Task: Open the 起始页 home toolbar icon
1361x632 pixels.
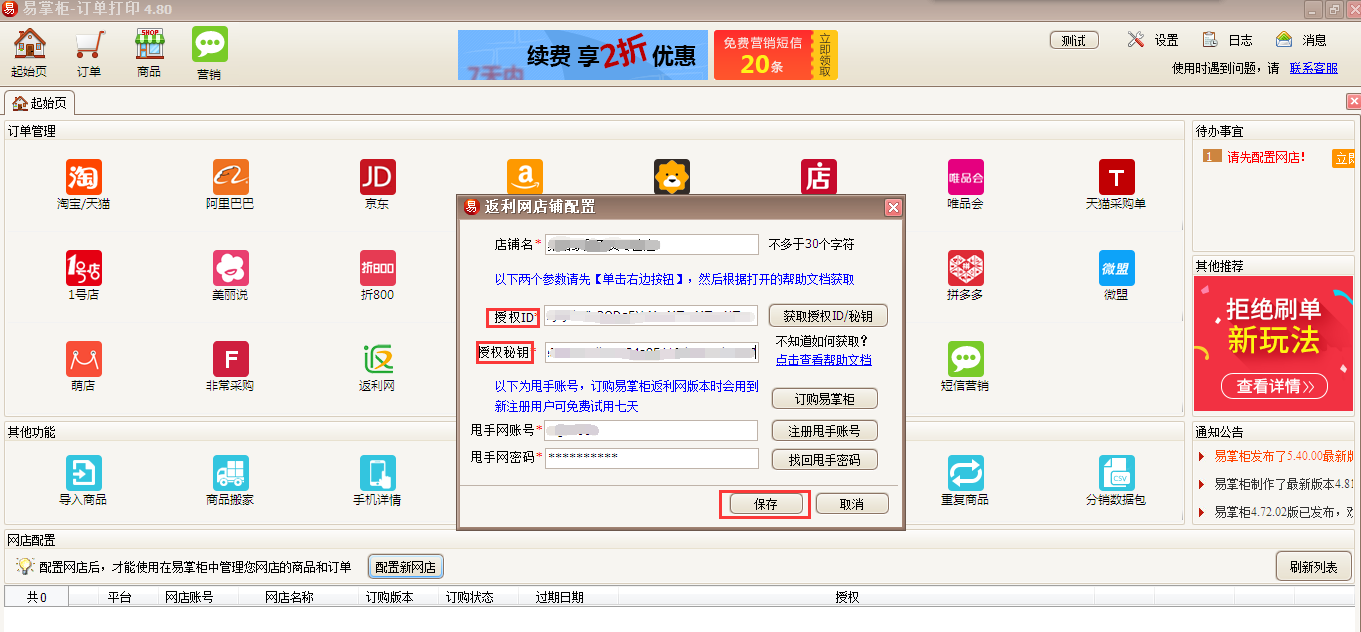Action: 29,53
